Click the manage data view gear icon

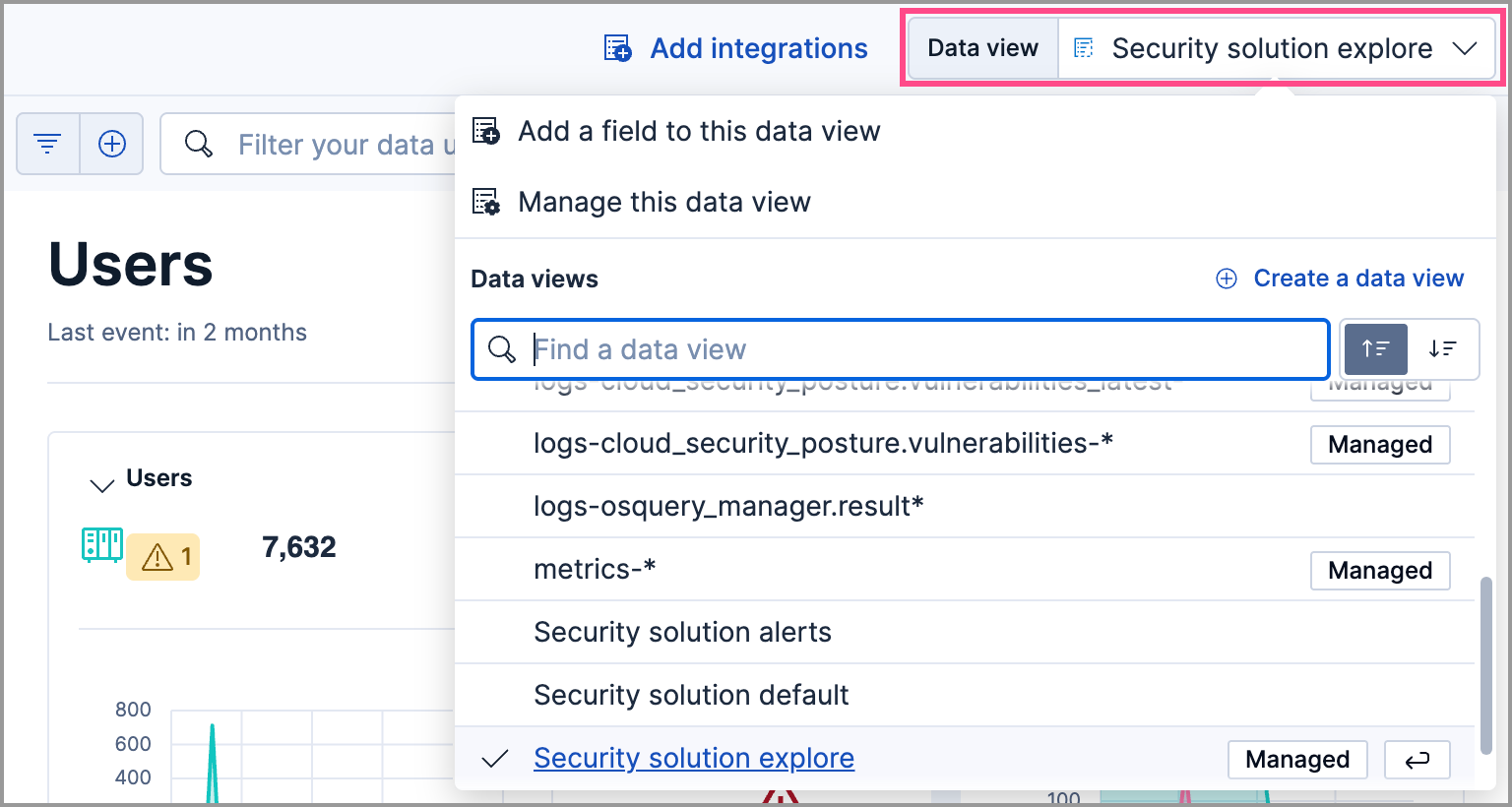[x=485, y=201]
